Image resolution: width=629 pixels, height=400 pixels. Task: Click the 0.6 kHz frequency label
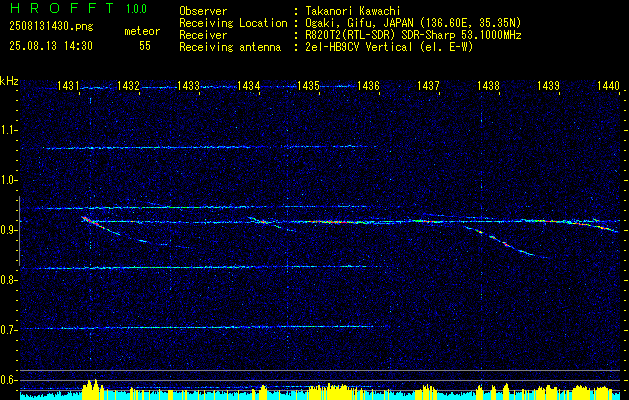(x=7, y=380)
